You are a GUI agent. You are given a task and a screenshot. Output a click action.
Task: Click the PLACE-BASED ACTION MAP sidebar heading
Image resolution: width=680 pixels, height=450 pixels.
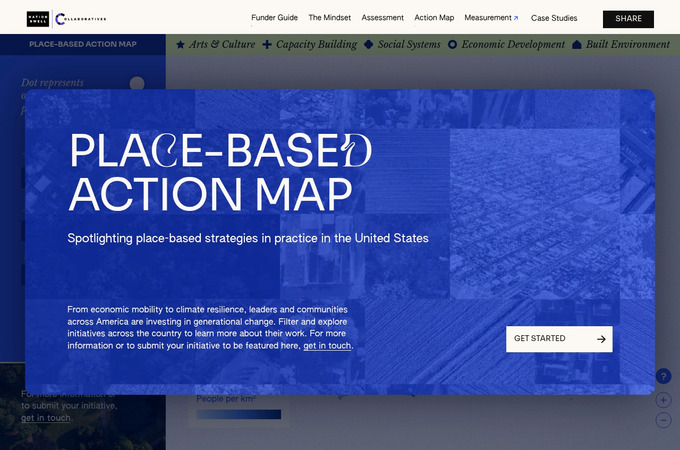point(83,44)
